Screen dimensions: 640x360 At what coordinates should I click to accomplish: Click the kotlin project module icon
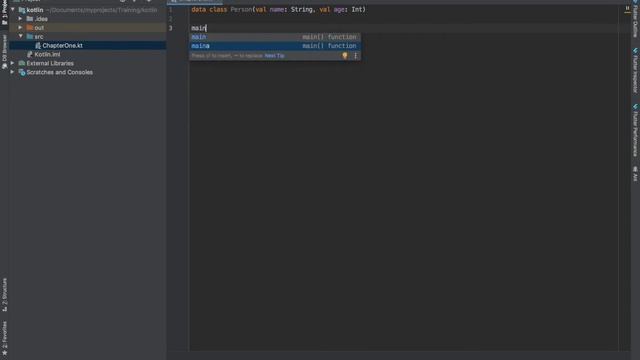22,9
